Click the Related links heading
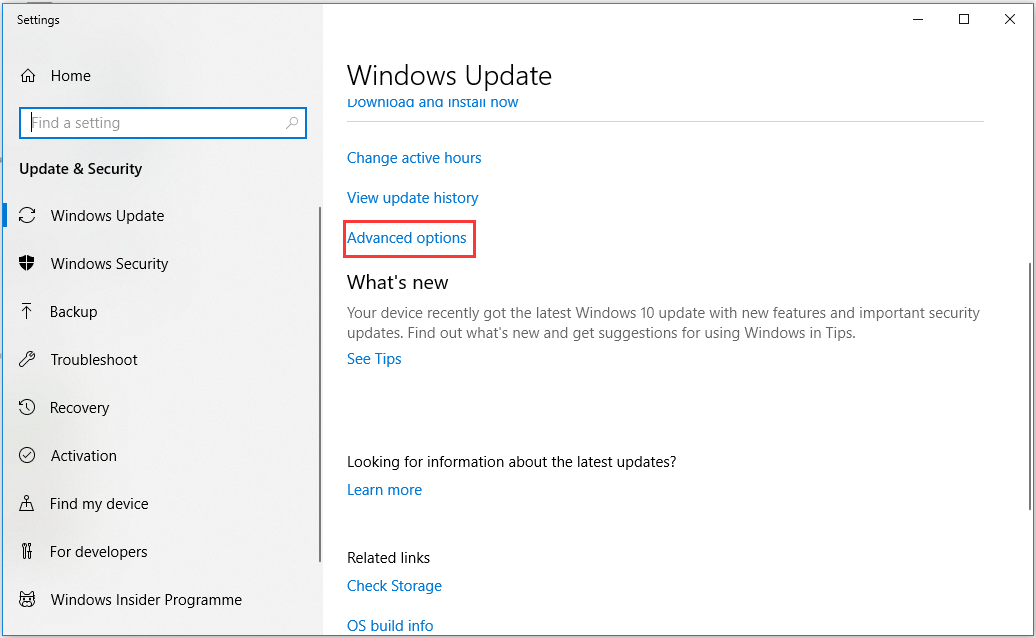The image size is (1036, 638). (388, 558)
